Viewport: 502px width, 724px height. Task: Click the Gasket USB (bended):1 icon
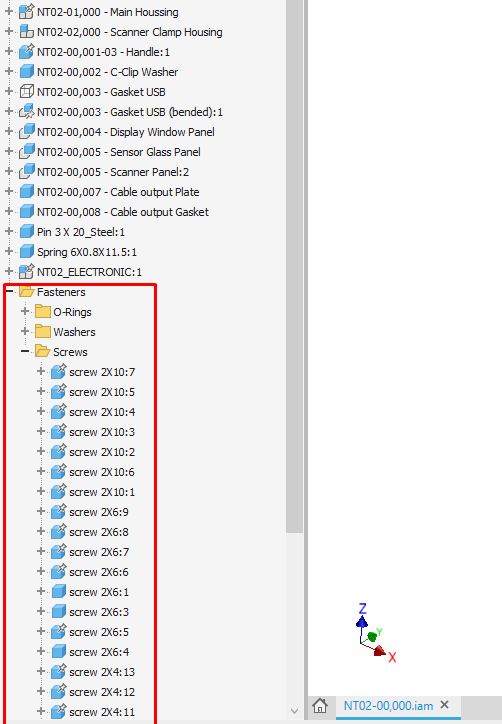coord(27,112)
